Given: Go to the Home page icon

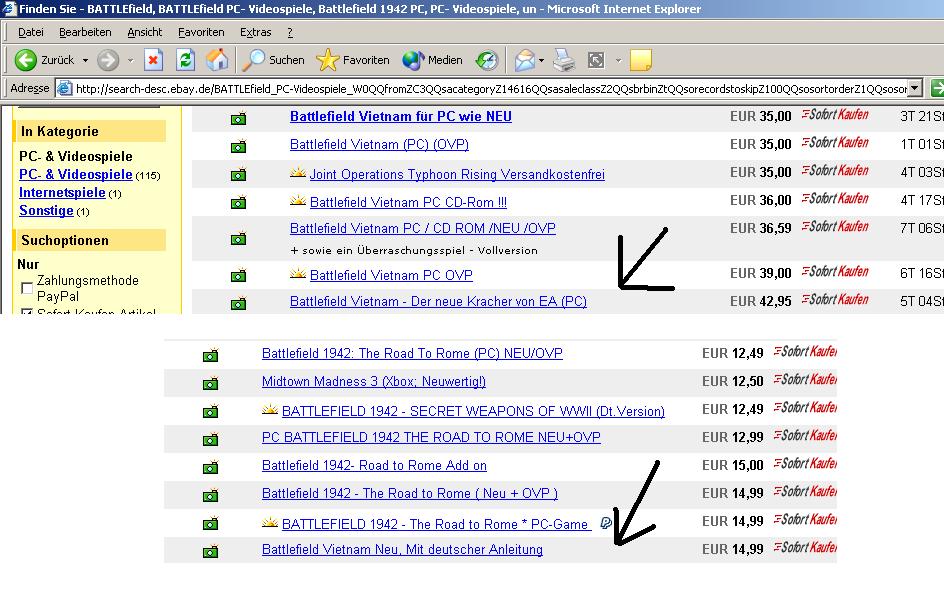Looking at the screenshot, I should (217, 60).
